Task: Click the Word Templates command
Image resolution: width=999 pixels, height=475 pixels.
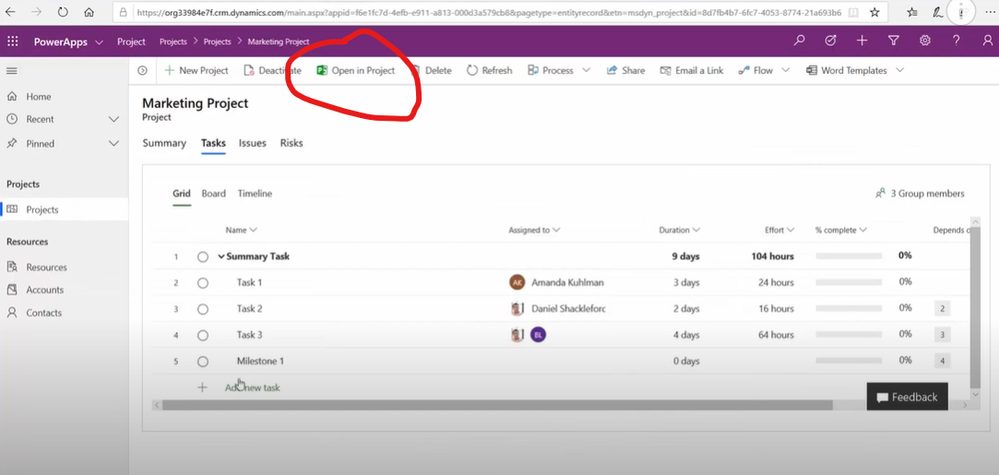Action: coord(846,71)
